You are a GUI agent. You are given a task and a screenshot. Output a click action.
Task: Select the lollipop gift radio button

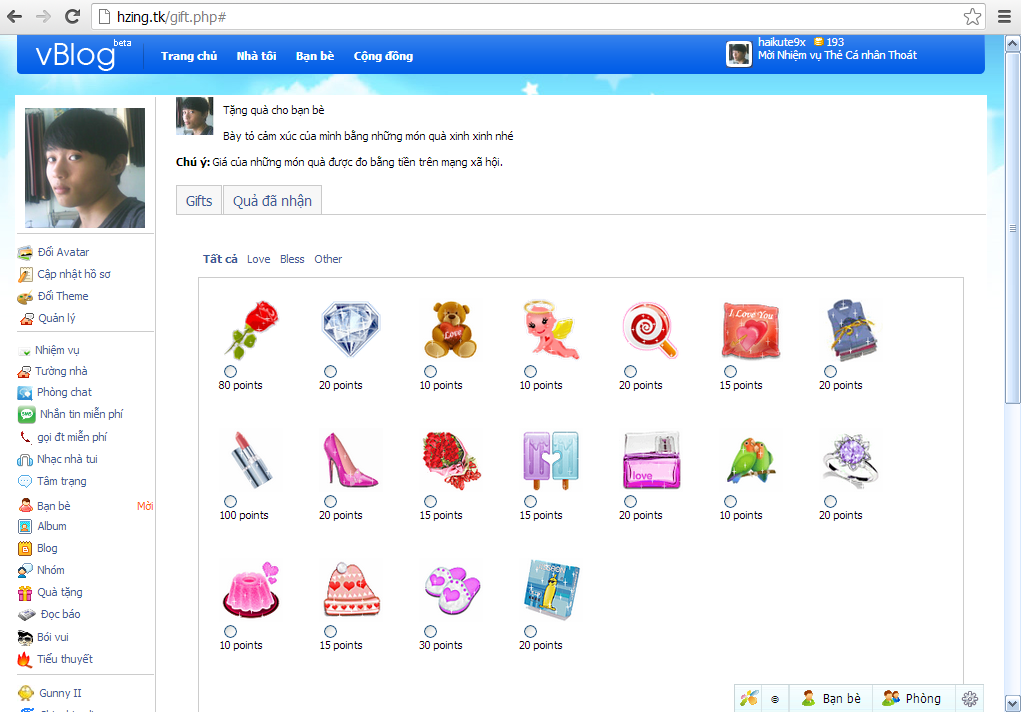[630, 372]
